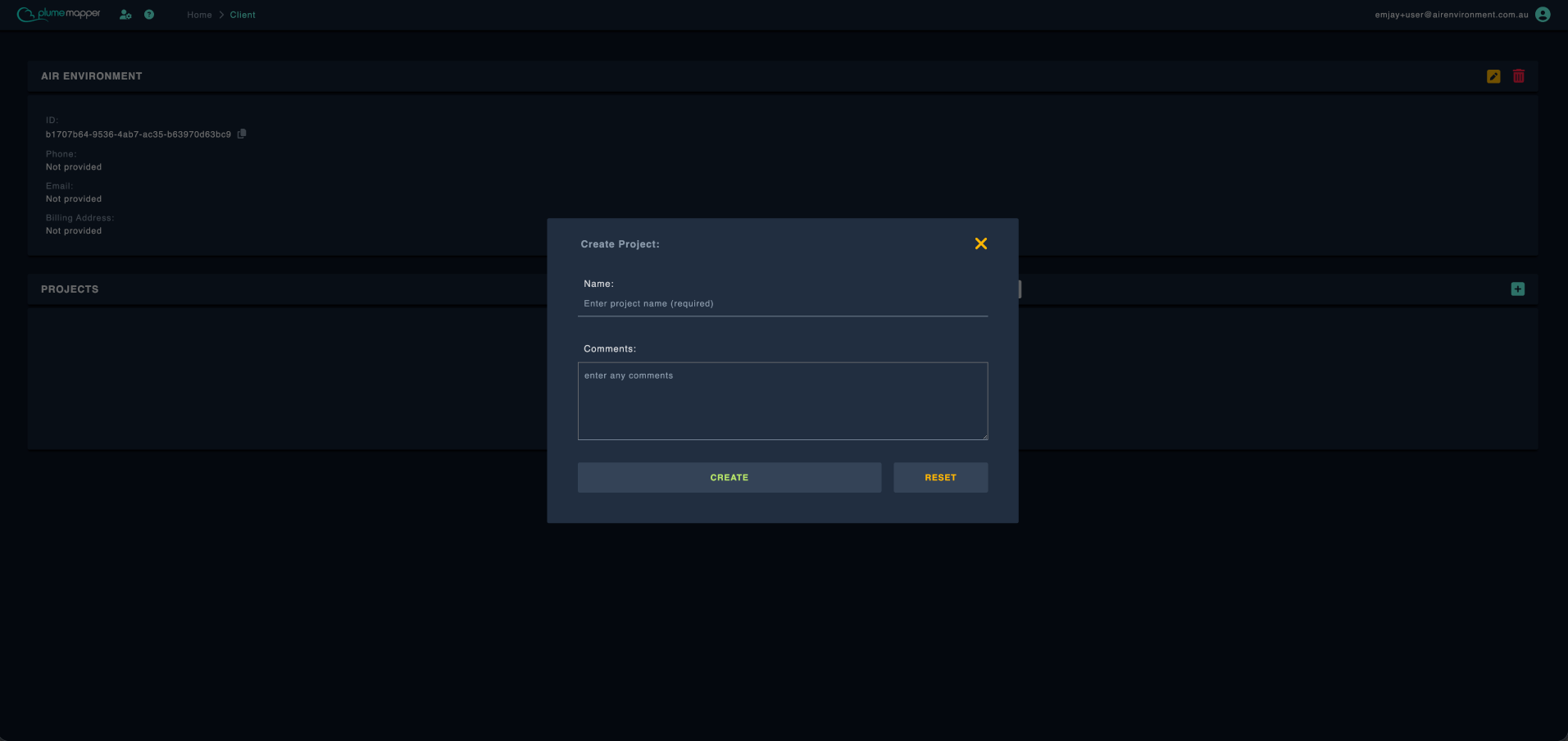Close the Create Project dialog
The image size is (1568, 741).
(981, 243)
